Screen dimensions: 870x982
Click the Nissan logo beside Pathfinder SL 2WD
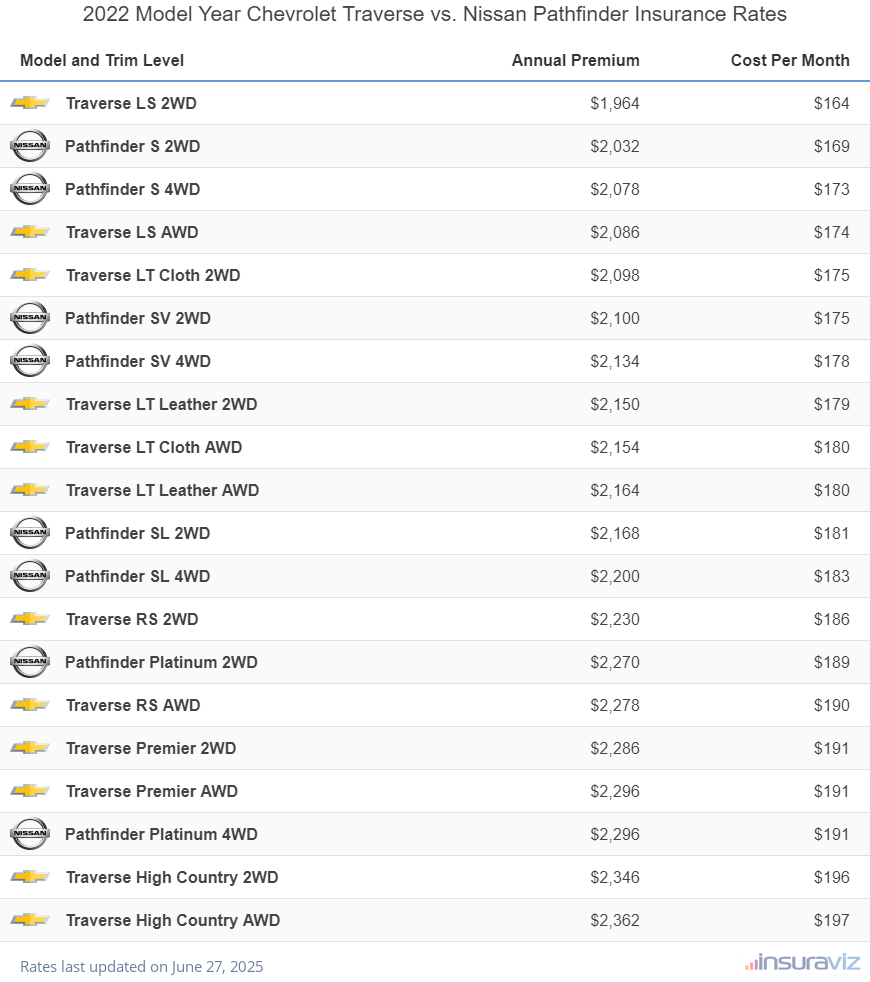pos(30,533)
